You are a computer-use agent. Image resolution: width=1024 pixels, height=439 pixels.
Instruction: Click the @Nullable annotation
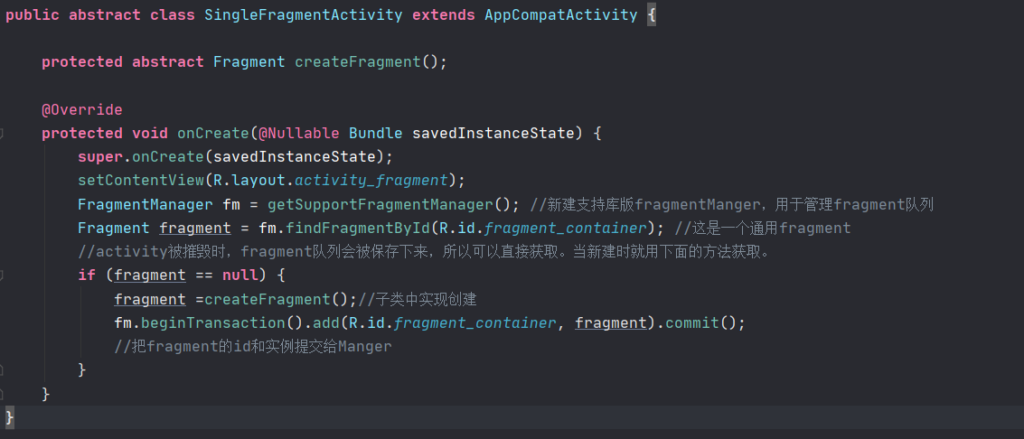point(298,133)
